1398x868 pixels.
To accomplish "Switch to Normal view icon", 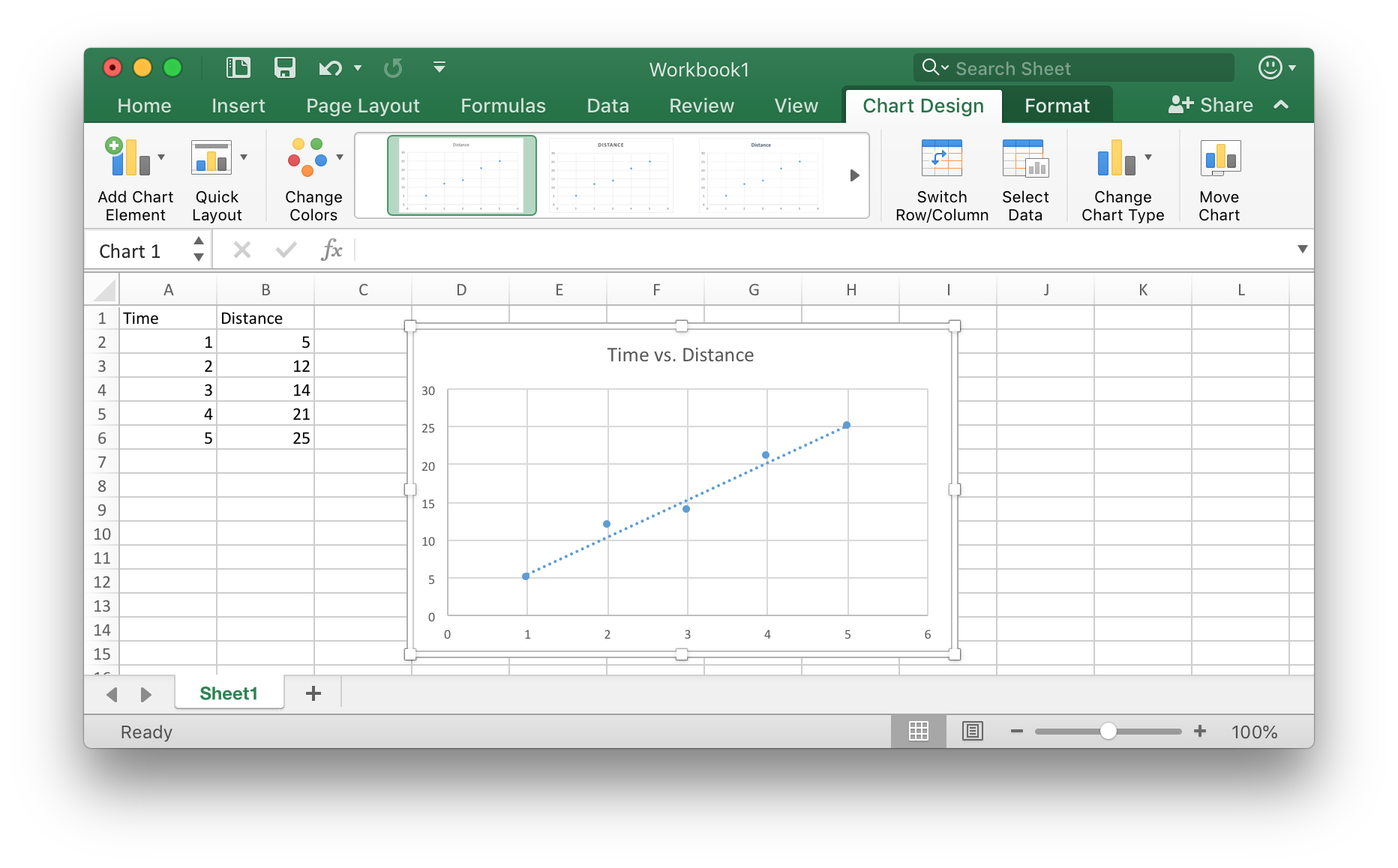I will [919, 731].
